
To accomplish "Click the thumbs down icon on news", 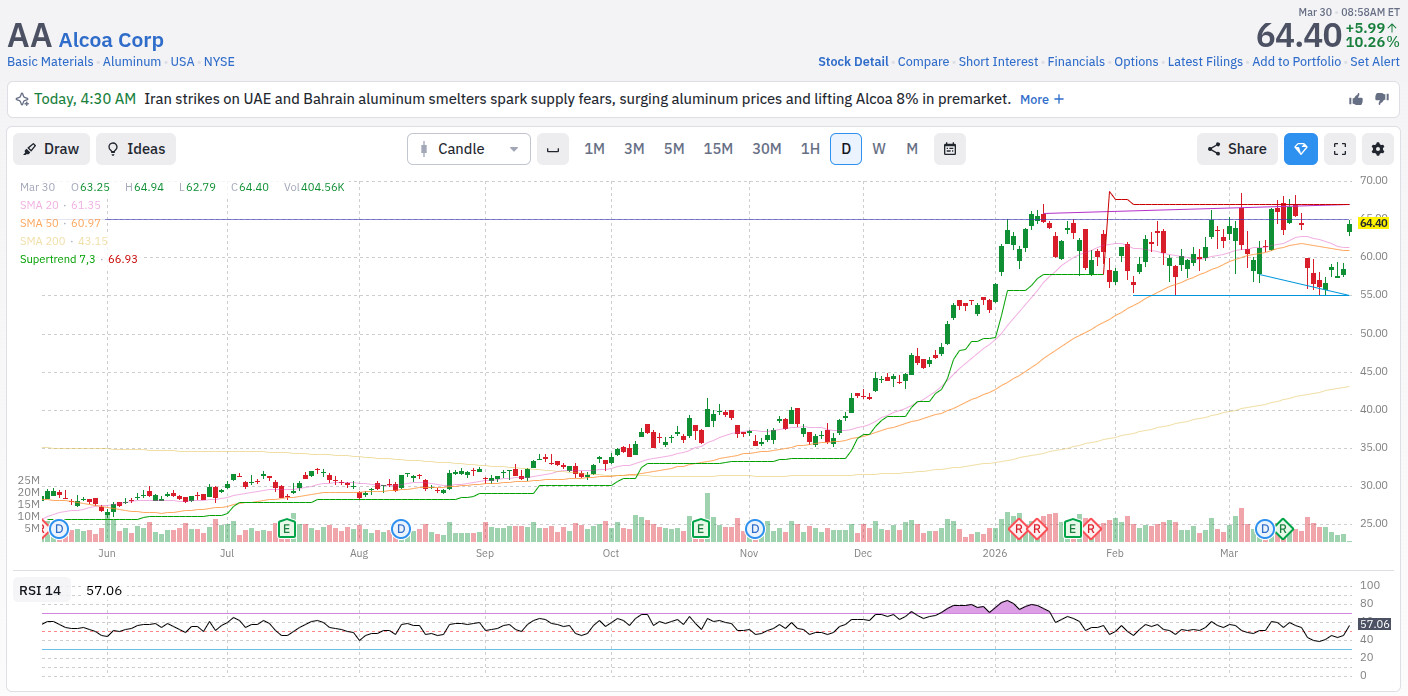I will pos(1382,99).
